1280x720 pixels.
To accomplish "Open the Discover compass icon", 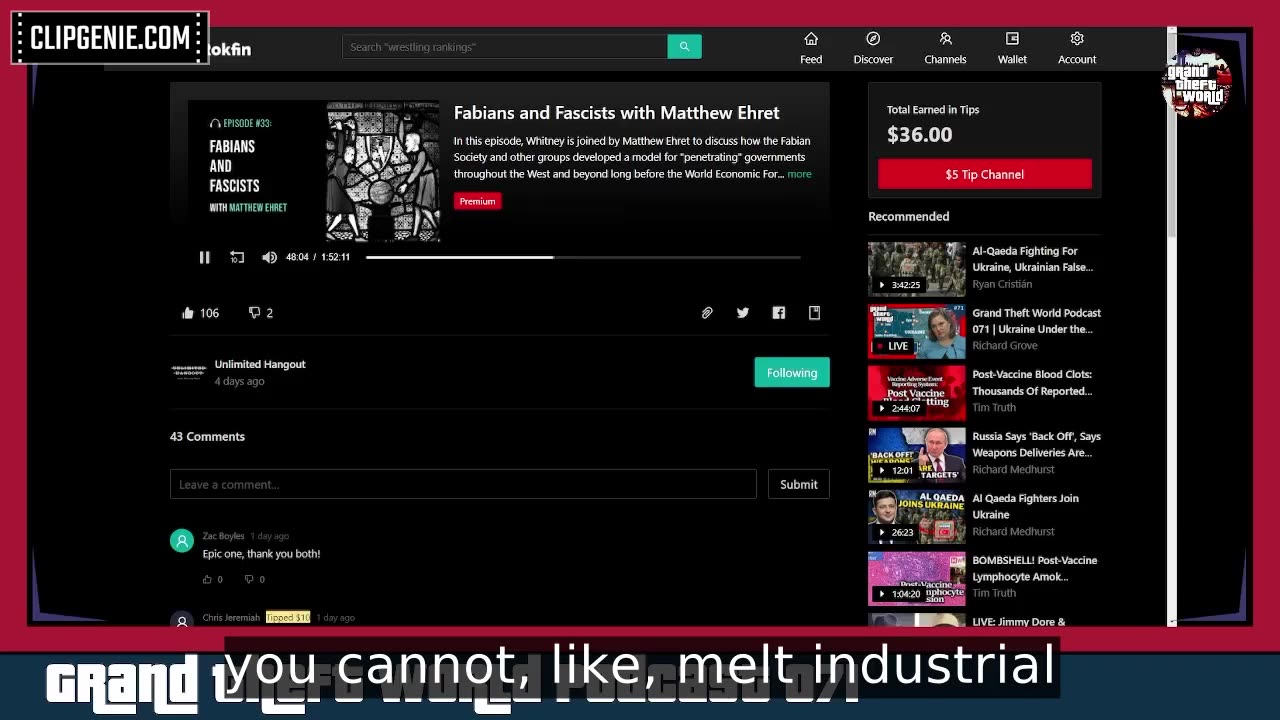I will tap(873, 39).
